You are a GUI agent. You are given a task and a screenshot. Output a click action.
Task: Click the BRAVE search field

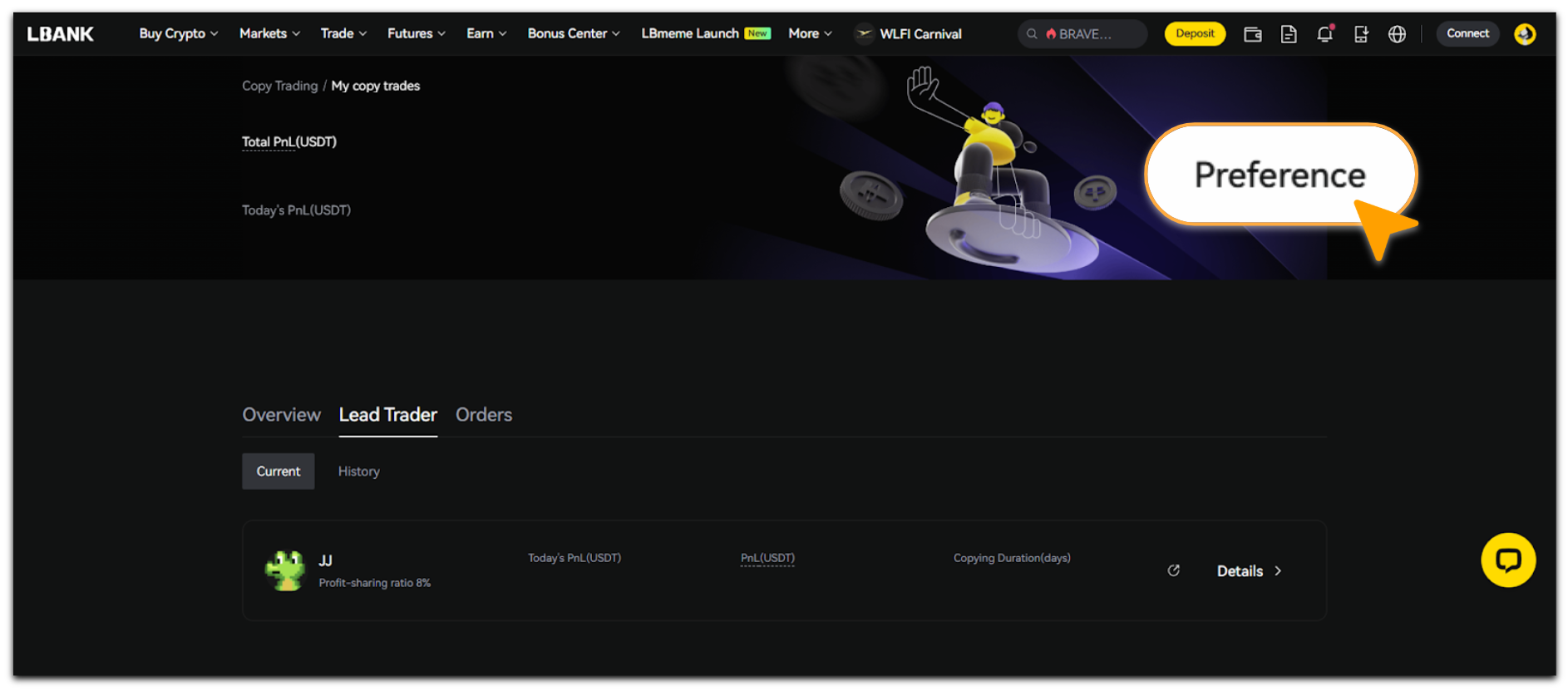coord(1082,34)
